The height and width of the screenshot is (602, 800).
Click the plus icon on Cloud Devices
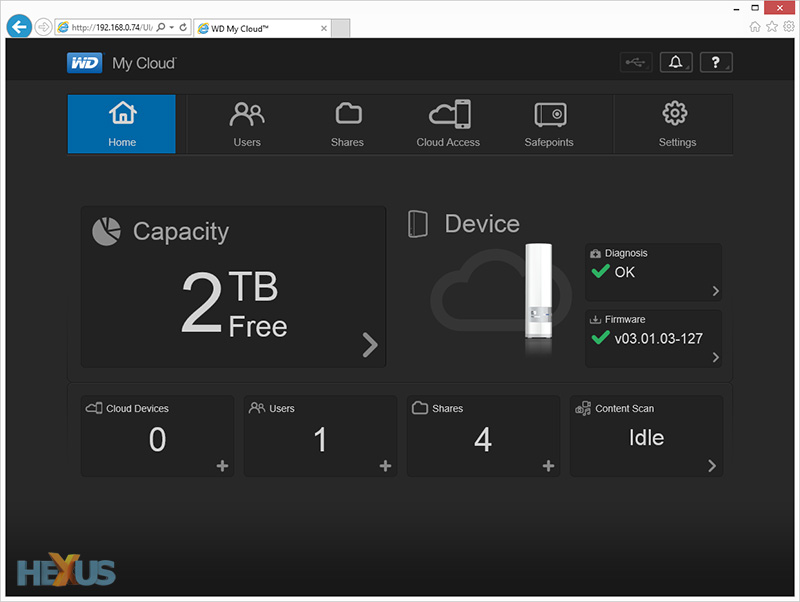coord(222,466)
